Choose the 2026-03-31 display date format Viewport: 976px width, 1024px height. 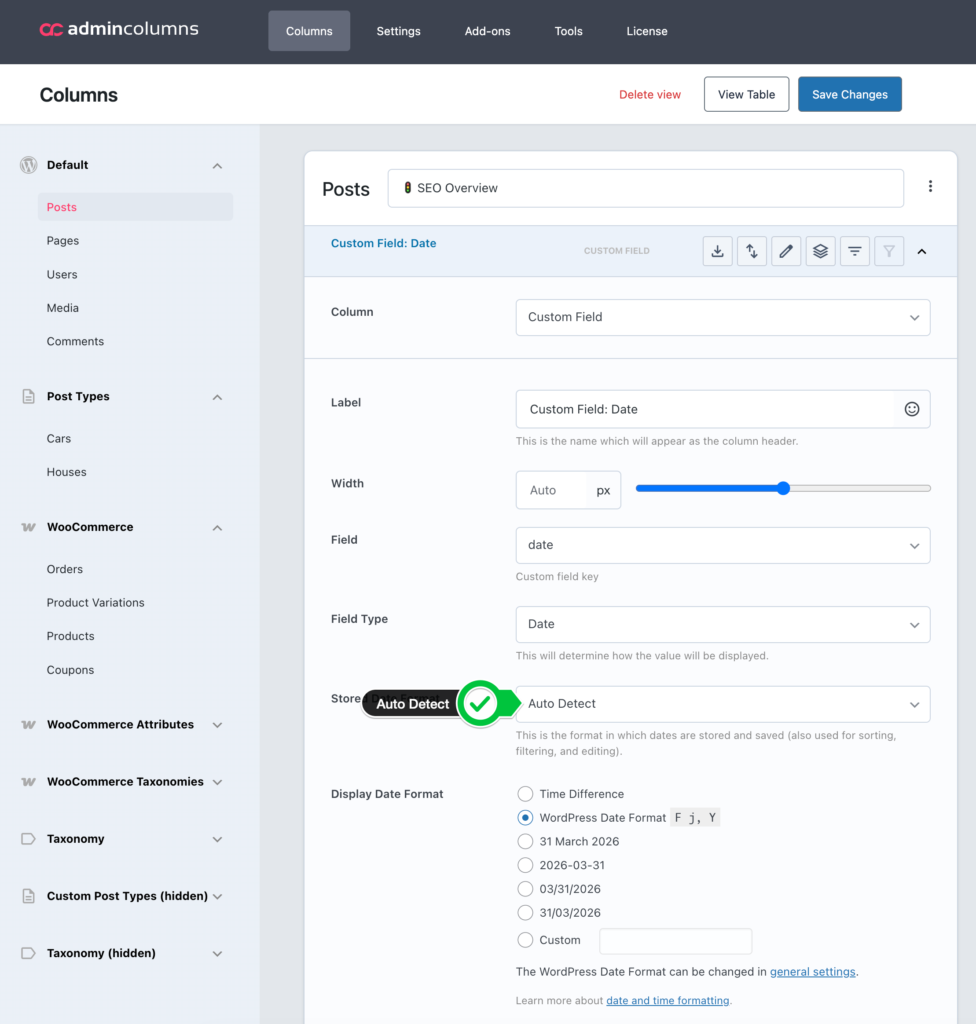tap(525, 865)
